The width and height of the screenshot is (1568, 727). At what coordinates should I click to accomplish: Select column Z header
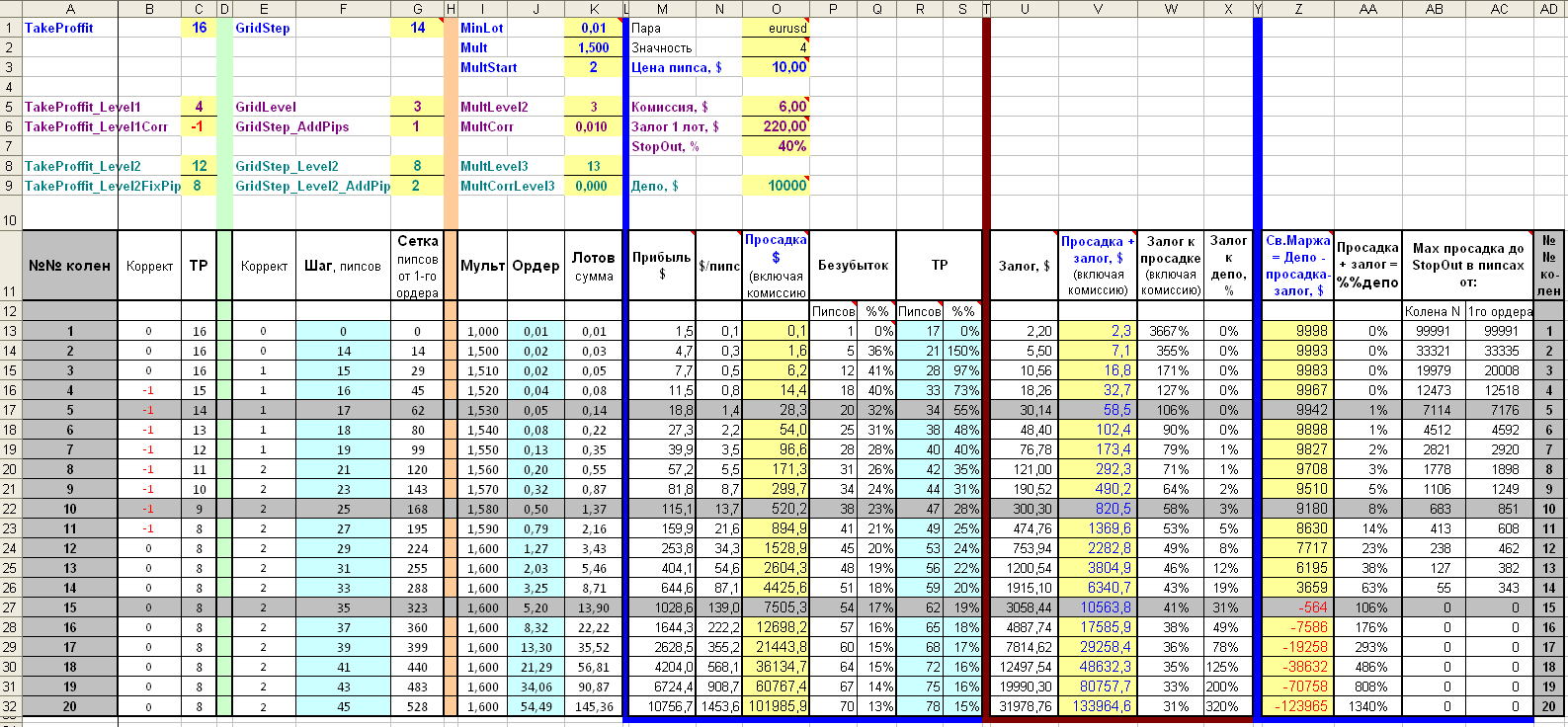click(x=1297, y=9)
